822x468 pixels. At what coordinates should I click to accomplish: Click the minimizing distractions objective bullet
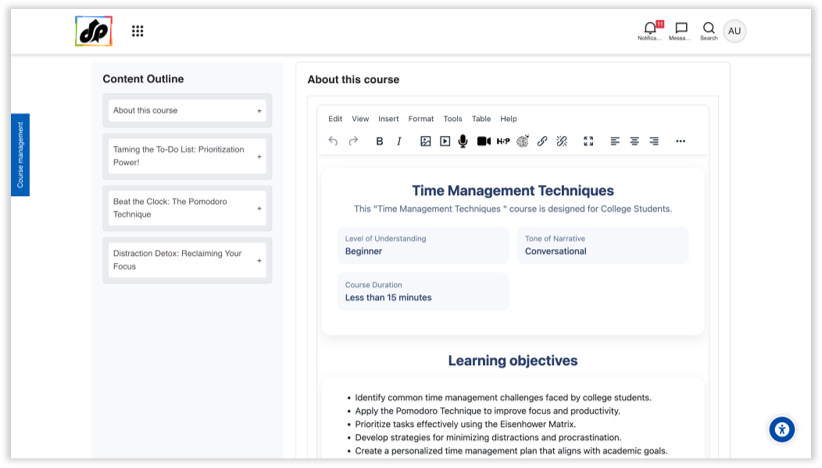488,438
